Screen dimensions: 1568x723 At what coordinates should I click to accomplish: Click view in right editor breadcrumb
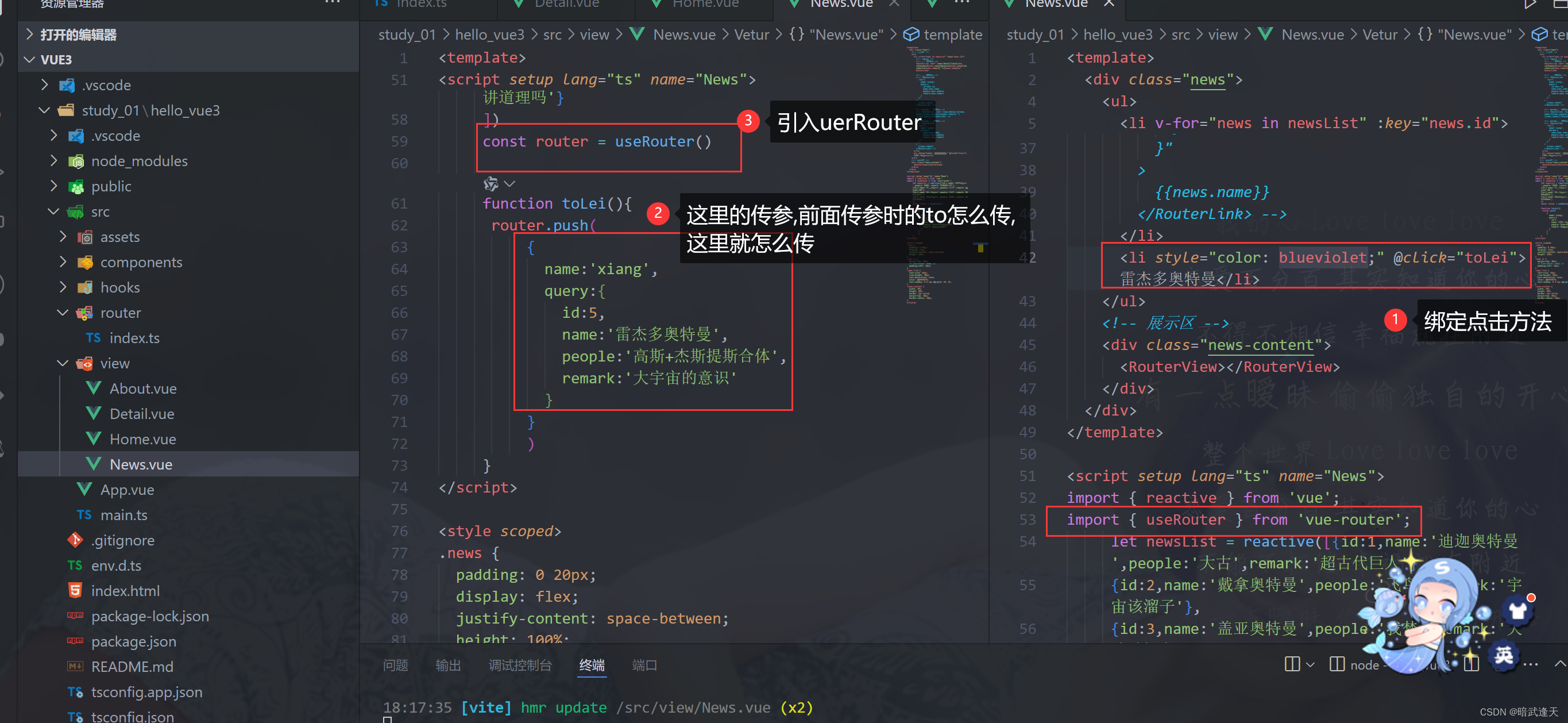point(1222,34)
